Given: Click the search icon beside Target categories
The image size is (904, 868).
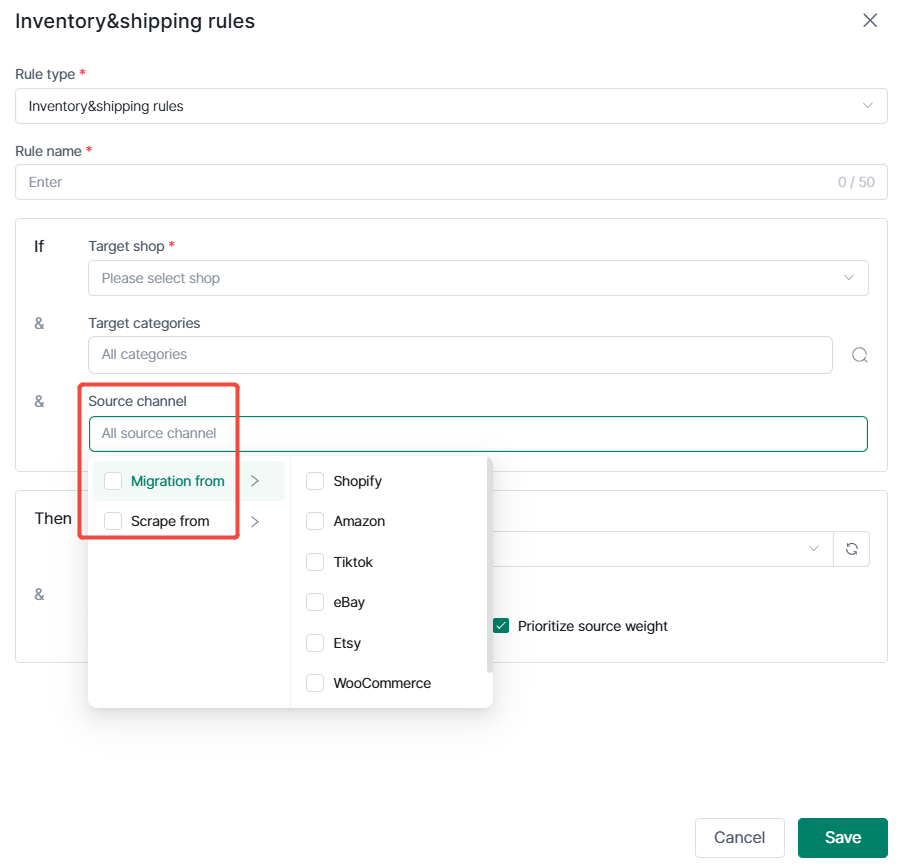Looking at the screenshot, I should (860, 355).
